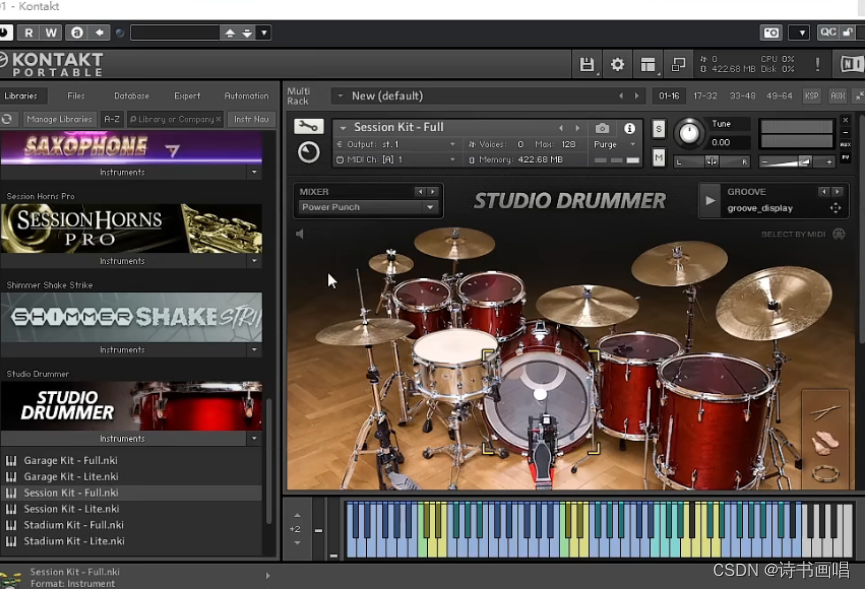Click the host camera snapshot icon
The image size is (865, 589).
click(x=771, y=33)
